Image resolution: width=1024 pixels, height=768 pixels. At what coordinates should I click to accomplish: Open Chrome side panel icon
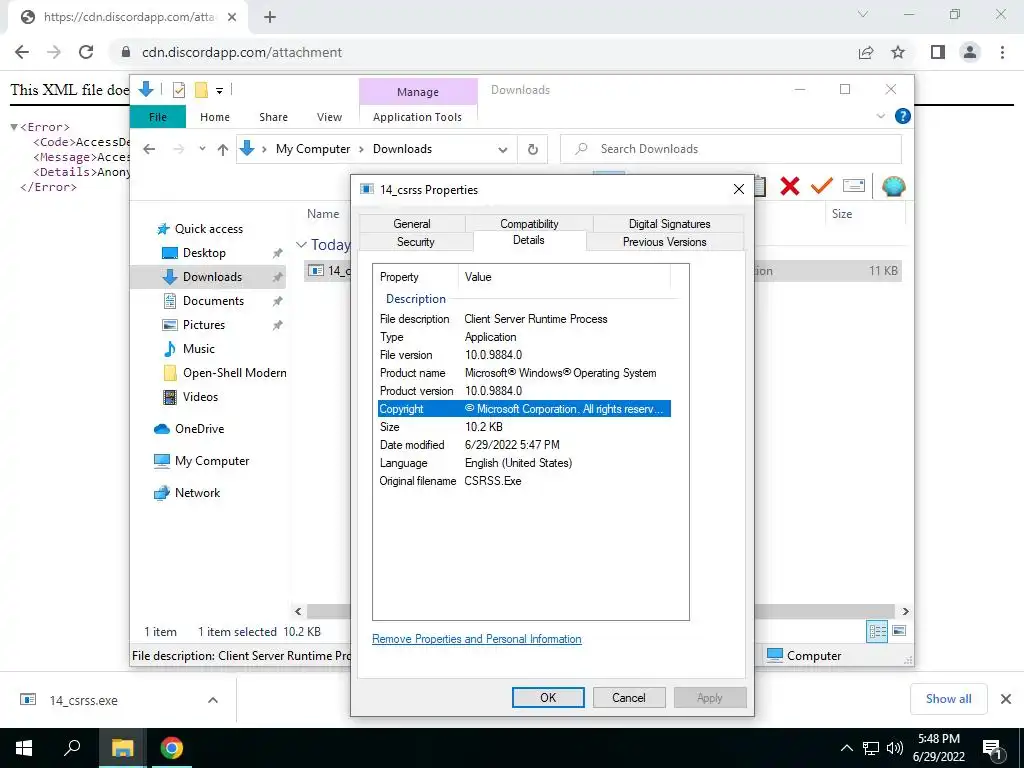point(938,52)
